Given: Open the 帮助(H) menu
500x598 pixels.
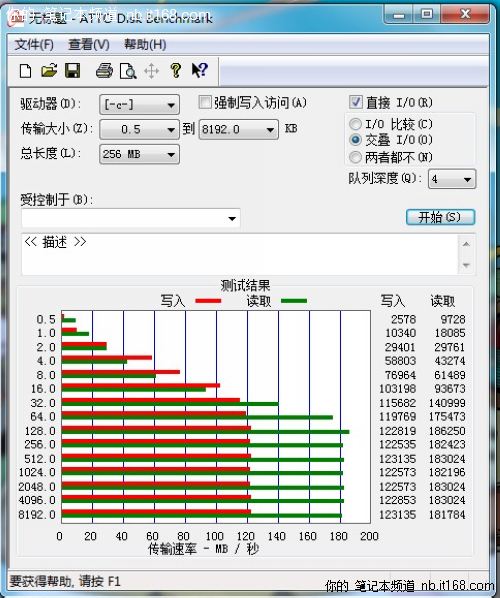Looking at the screenshot, I should [x=145, y=45].
